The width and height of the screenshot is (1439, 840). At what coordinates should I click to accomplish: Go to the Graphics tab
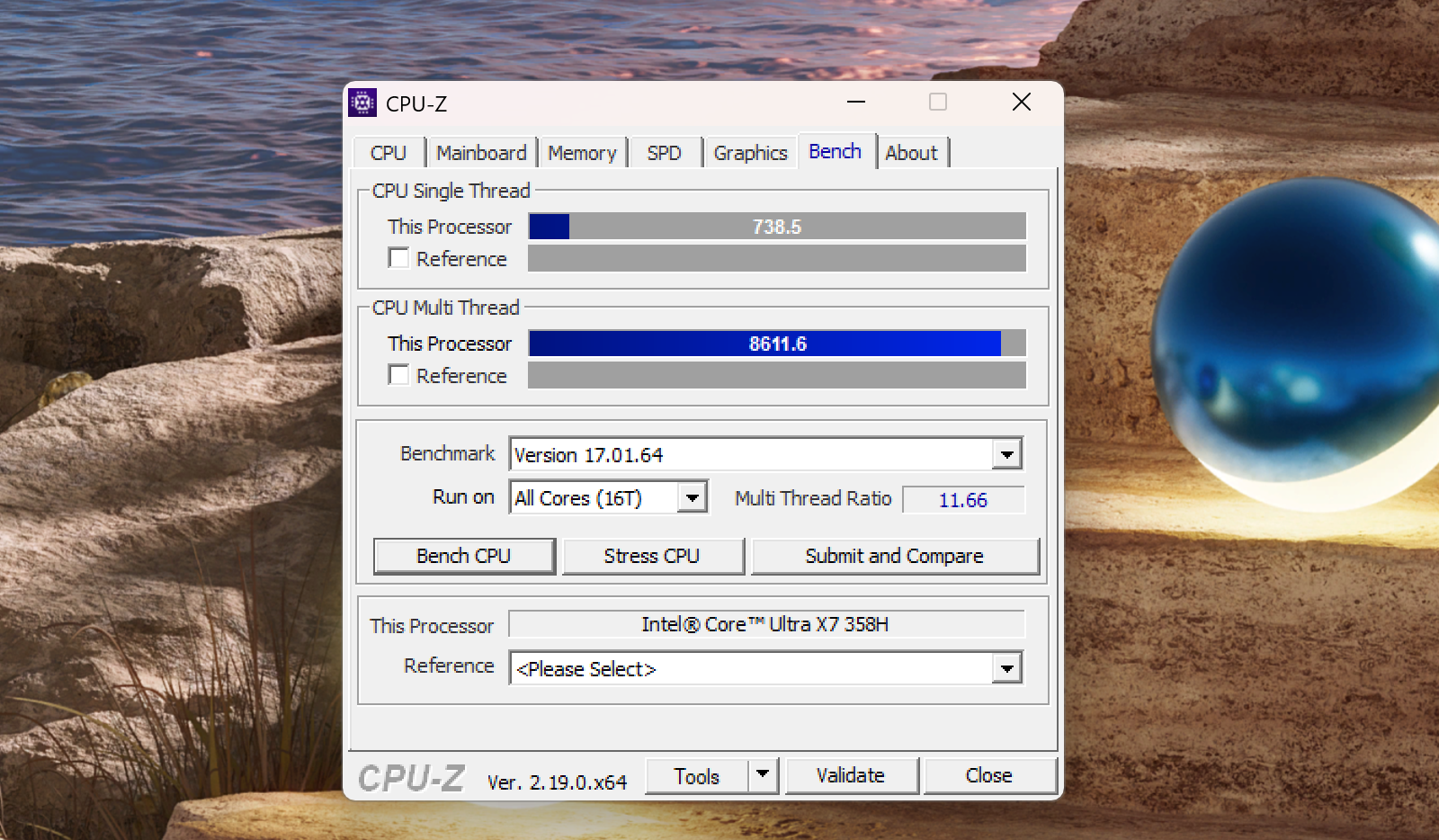coord(750,153)
